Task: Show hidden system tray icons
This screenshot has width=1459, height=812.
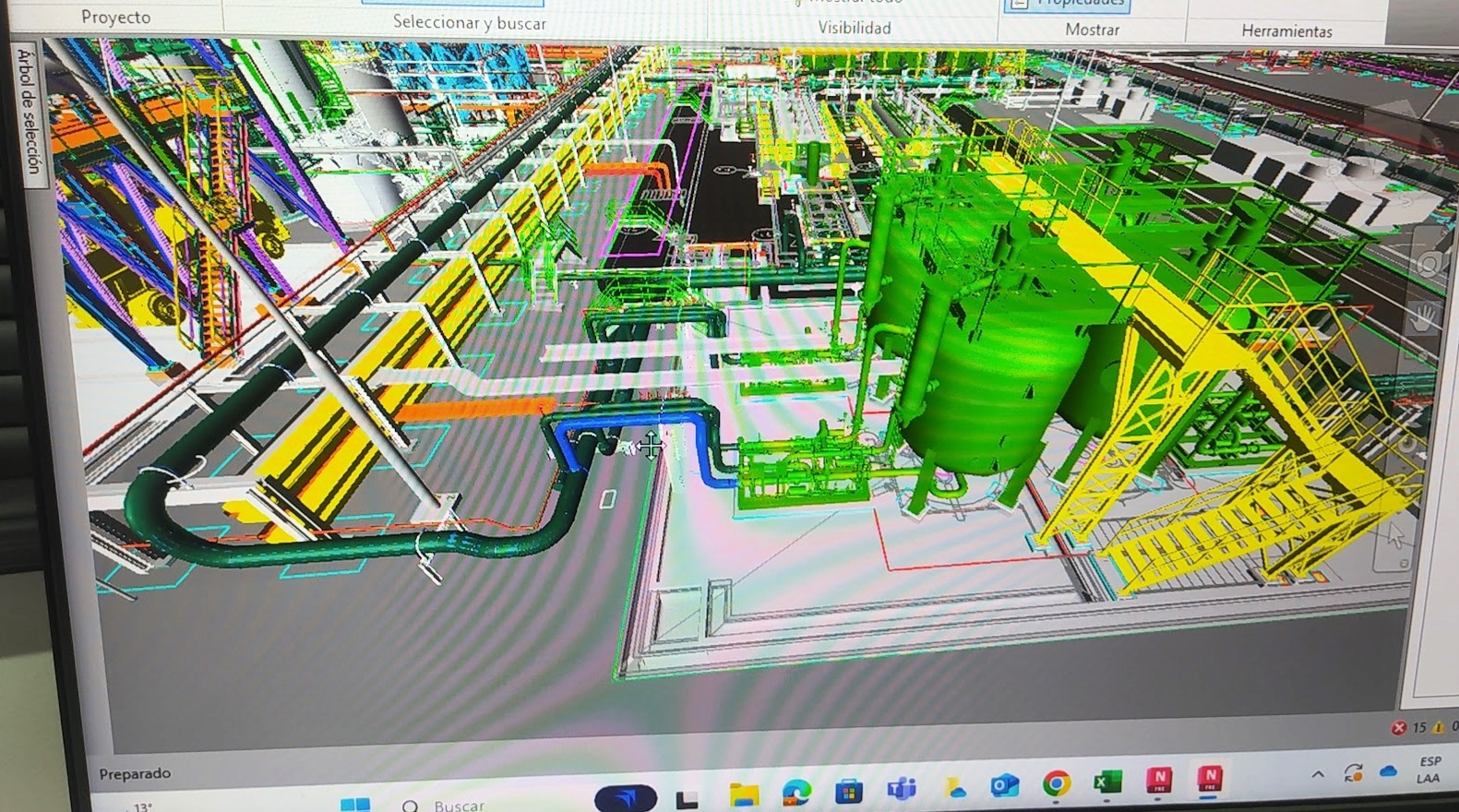Action: (x=1318, y=775)
